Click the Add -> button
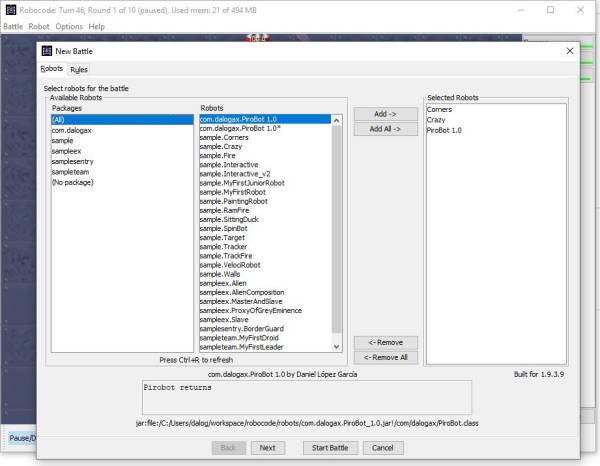The height and width of the screenshot is (466, 600). pyautogui.click(x=385, y=114)
